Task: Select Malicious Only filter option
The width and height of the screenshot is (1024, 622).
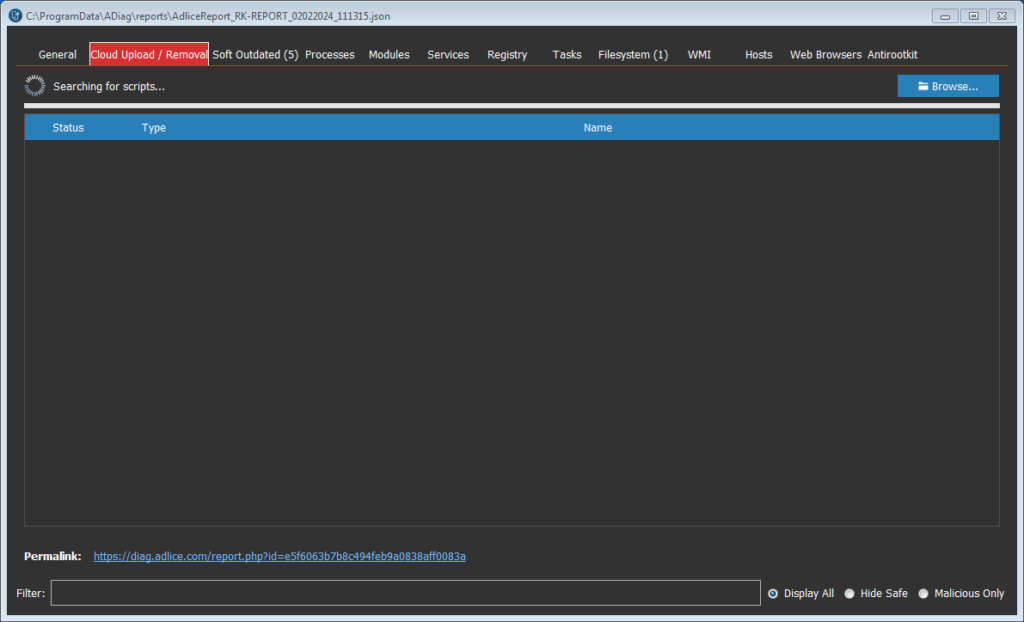Action: pos(923,593)
